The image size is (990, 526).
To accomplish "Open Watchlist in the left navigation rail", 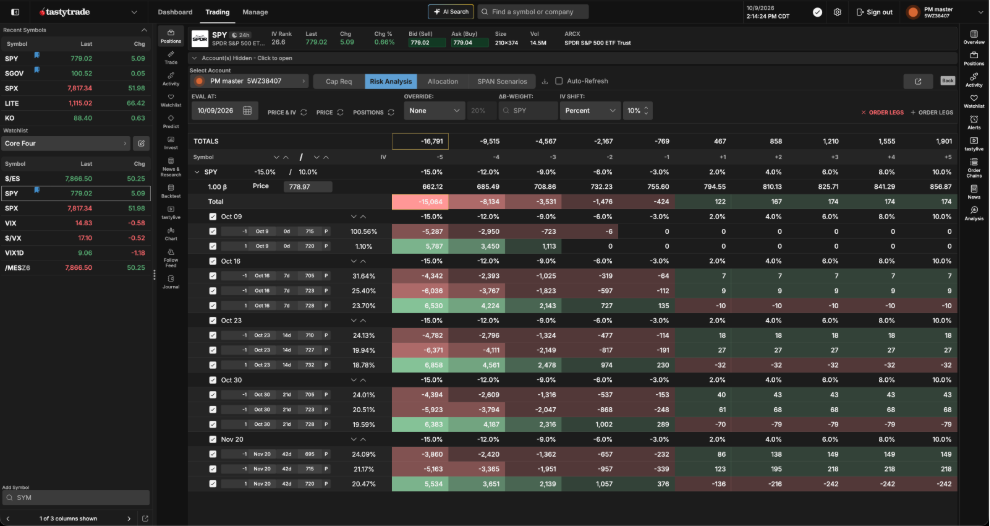I will coord(170,100).
